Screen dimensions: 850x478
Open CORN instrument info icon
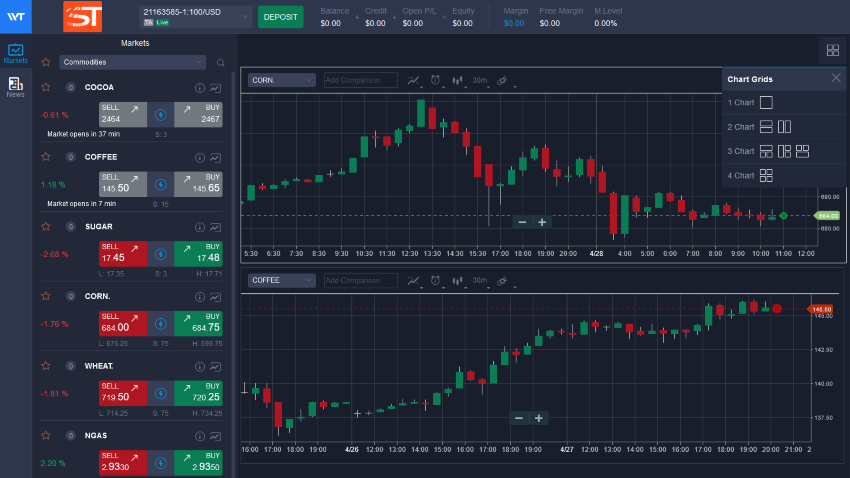click(200, 297)
